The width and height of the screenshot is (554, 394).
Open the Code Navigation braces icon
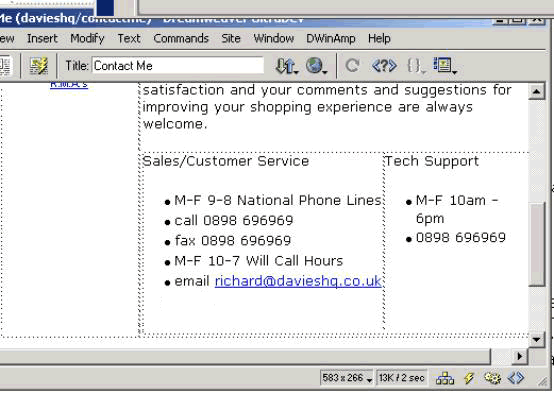[x=416, y=66]
